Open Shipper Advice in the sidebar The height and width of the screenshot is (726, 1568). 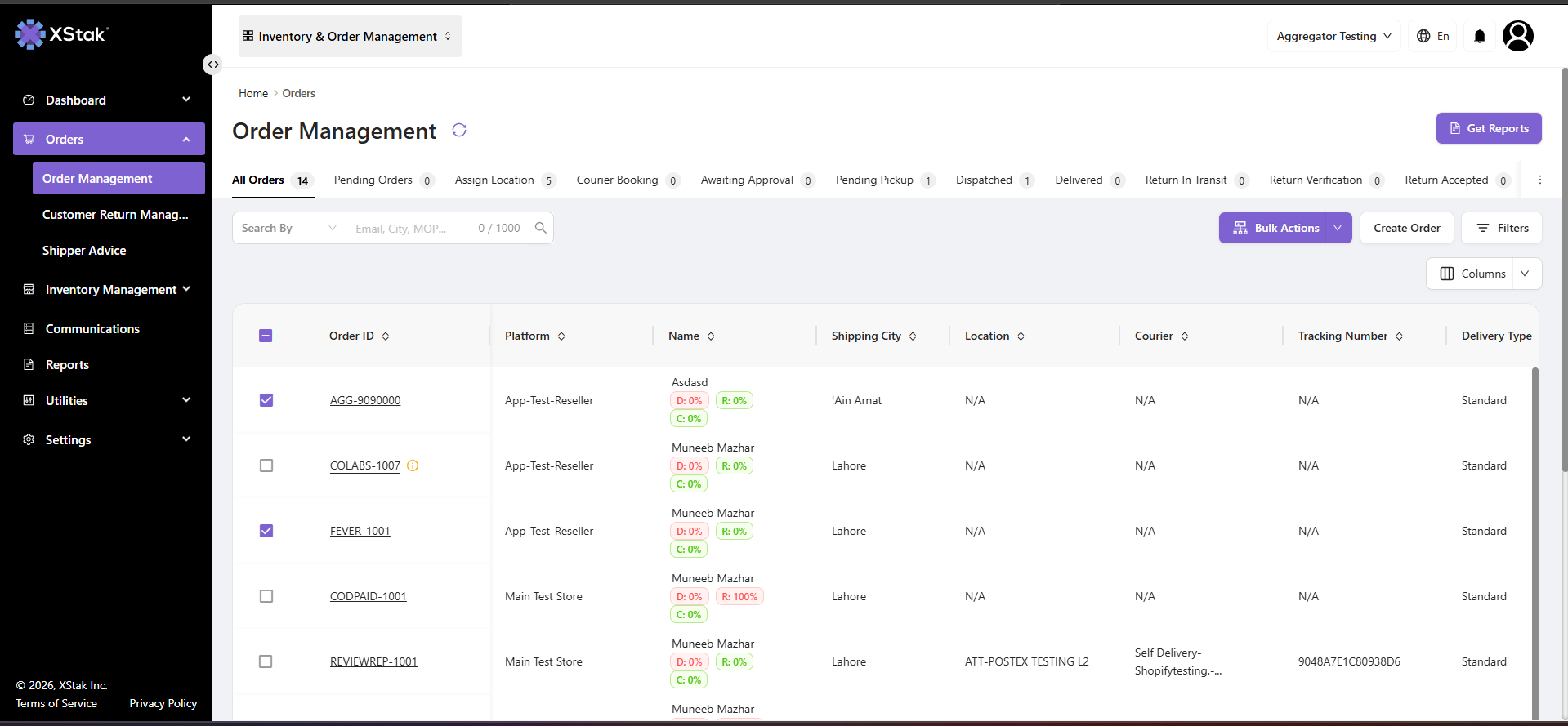(x=84, y=251)
